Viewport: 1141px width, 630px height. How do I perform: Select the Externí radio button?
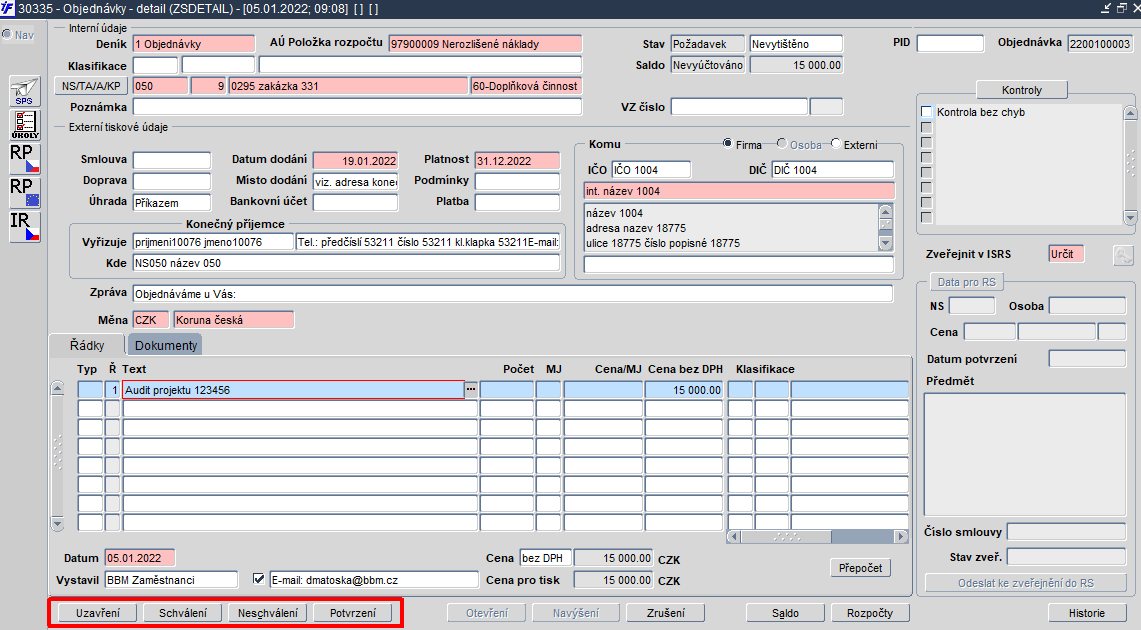[835, 143]
